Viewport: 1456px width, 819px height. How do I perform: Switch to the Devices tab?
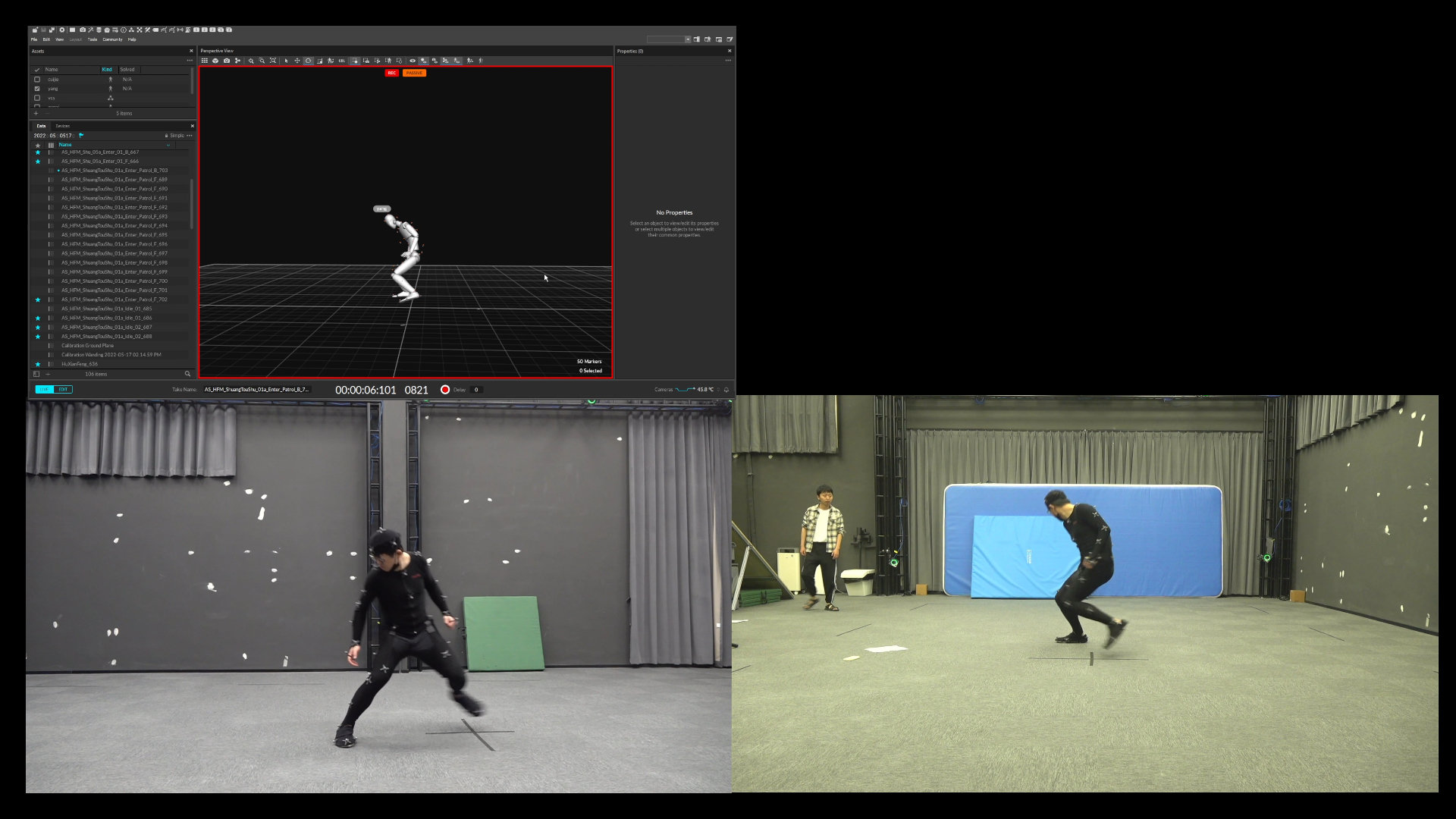(x=63, y=126)
